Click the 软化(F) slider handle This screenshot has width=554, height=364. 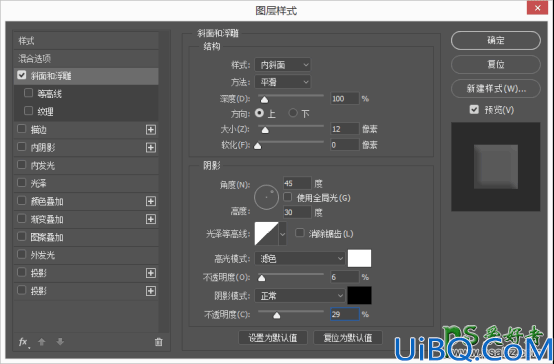click(x=258, y=146)
